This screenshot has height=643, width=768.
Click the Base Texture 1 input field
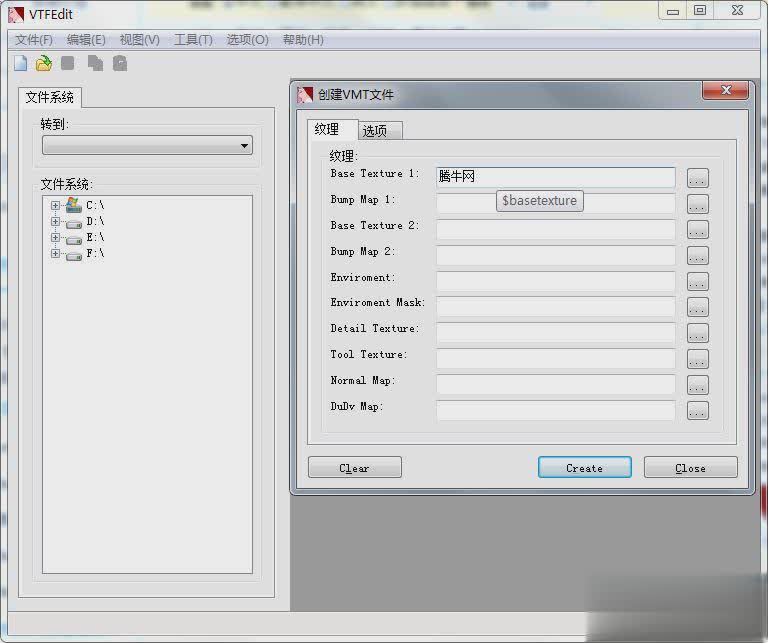pyautogui.click(x=555, y=177)
